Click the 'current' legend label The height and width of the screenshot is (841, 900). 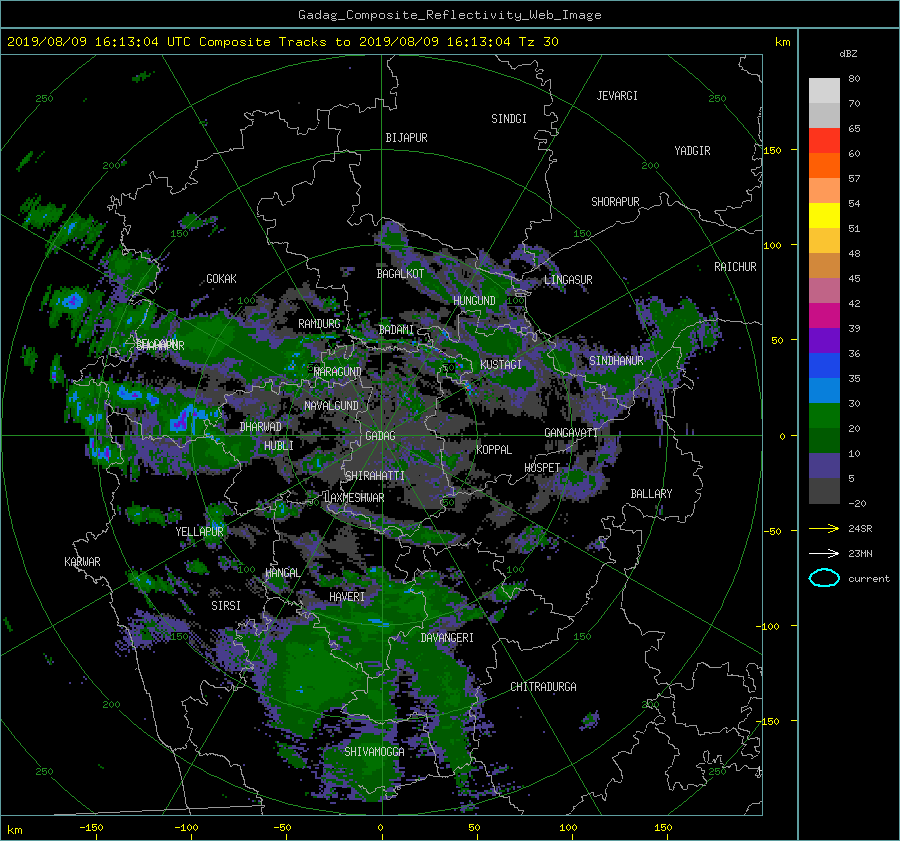point(868,579)
